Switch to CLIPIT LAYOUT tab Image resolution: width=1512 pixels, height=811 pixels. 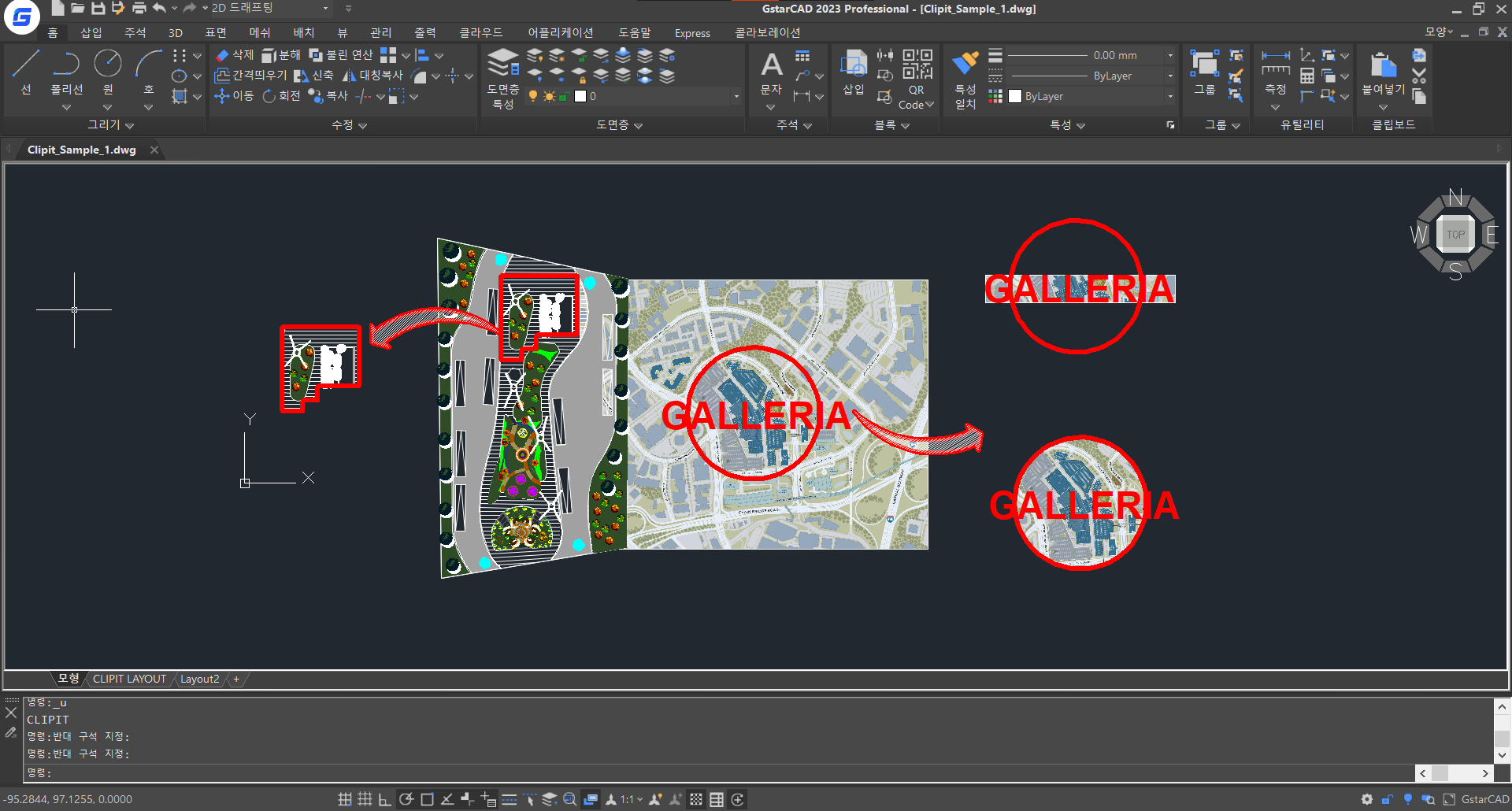[x=129, y=679]
